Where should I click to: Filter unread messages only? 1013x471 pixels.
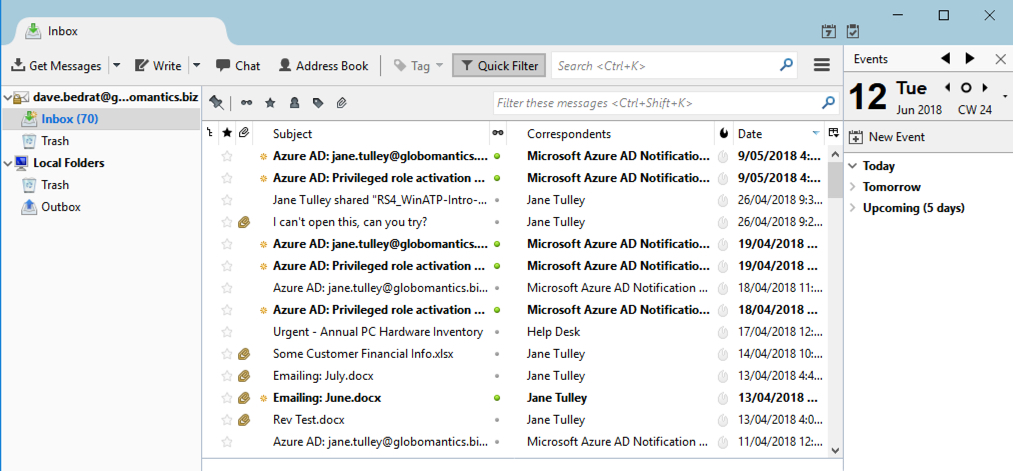(247, 103)
